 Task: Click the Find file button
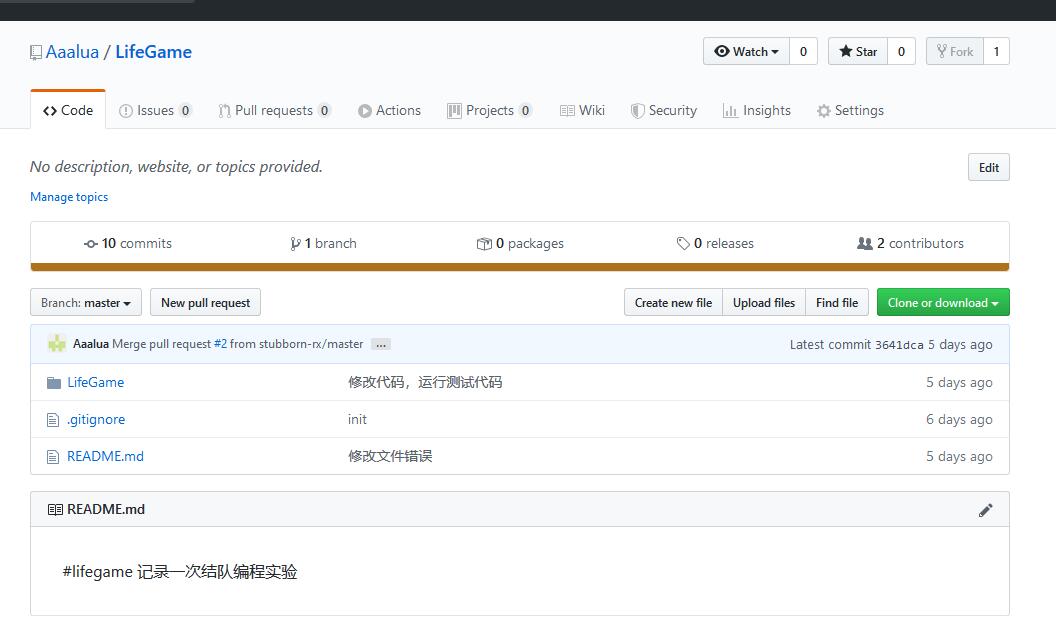point(837,302)
